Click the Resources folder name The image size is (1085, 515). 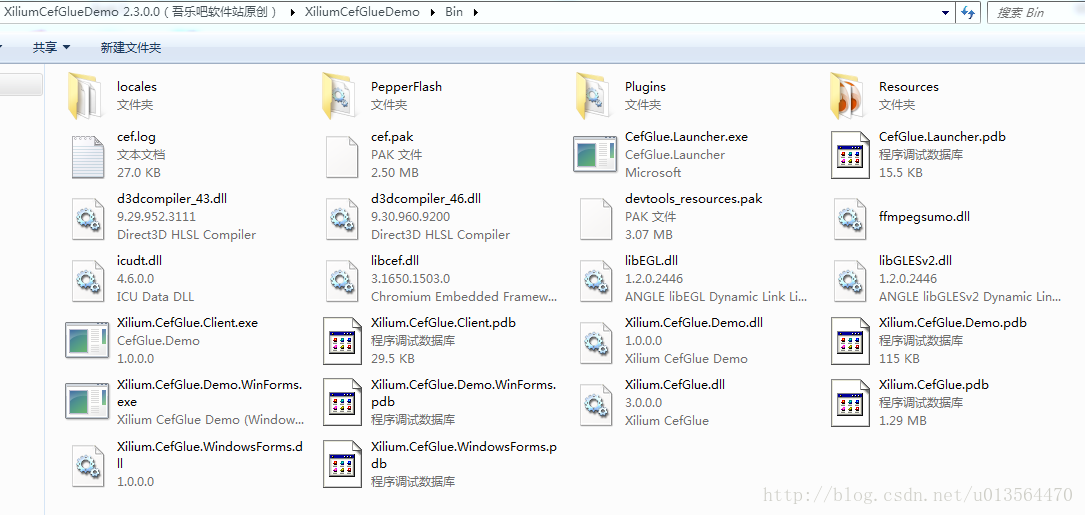(x=909, y=87)
